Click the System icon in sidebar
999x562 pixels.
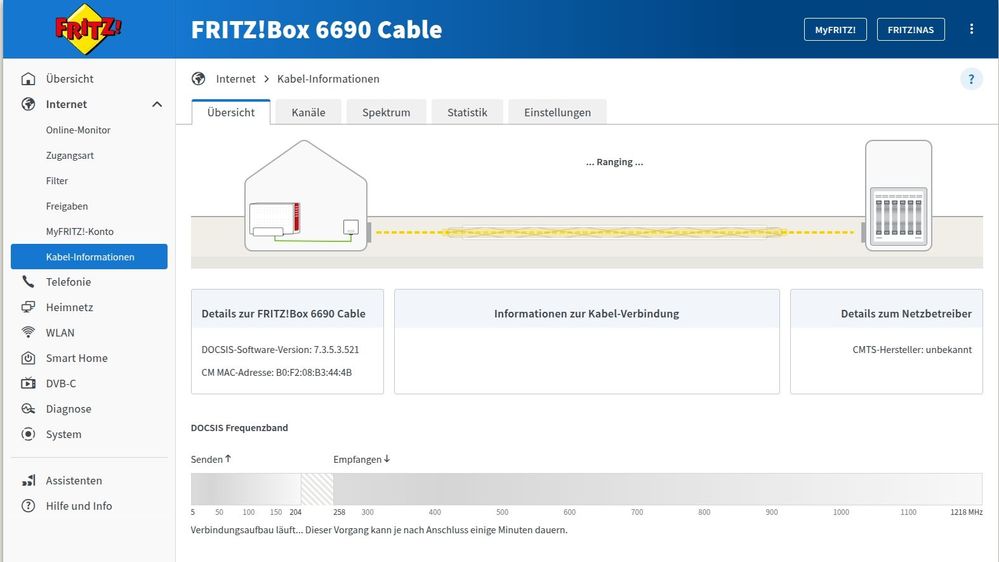(28, 434)
